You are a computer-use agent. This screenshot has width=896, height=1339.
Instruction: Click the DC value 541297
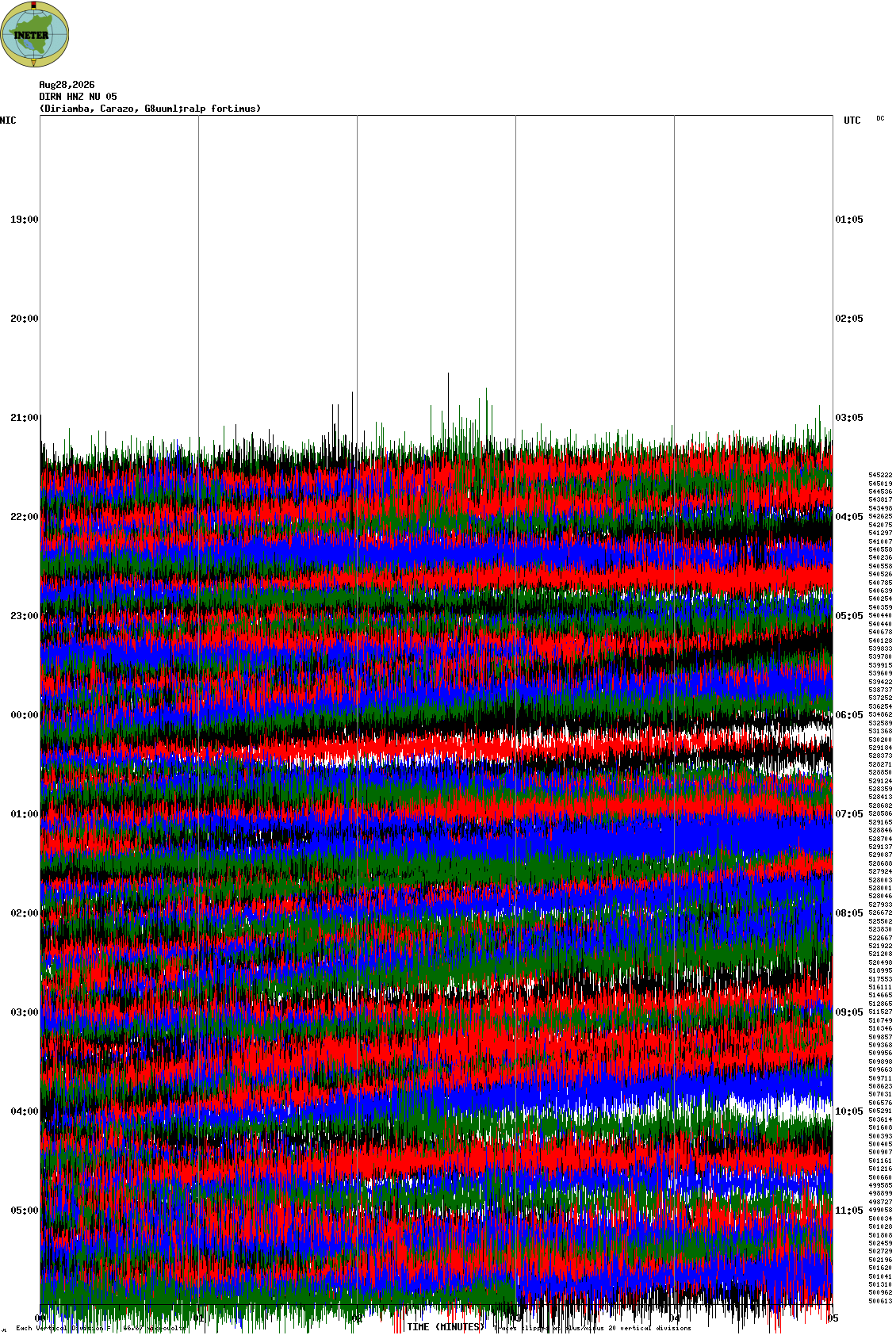point(880,534)
